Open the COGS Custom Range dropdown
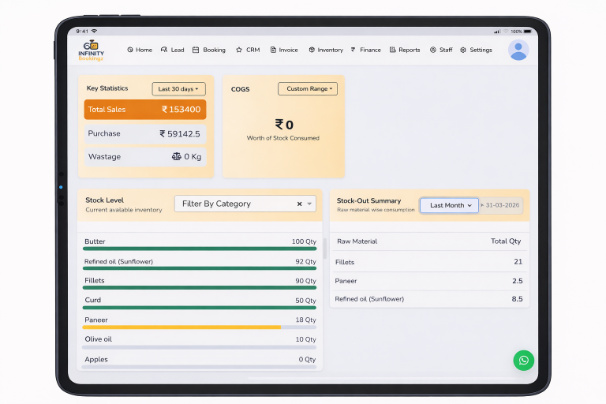The image size is (606, 404). pyautogui.click(x=308, y=89)
